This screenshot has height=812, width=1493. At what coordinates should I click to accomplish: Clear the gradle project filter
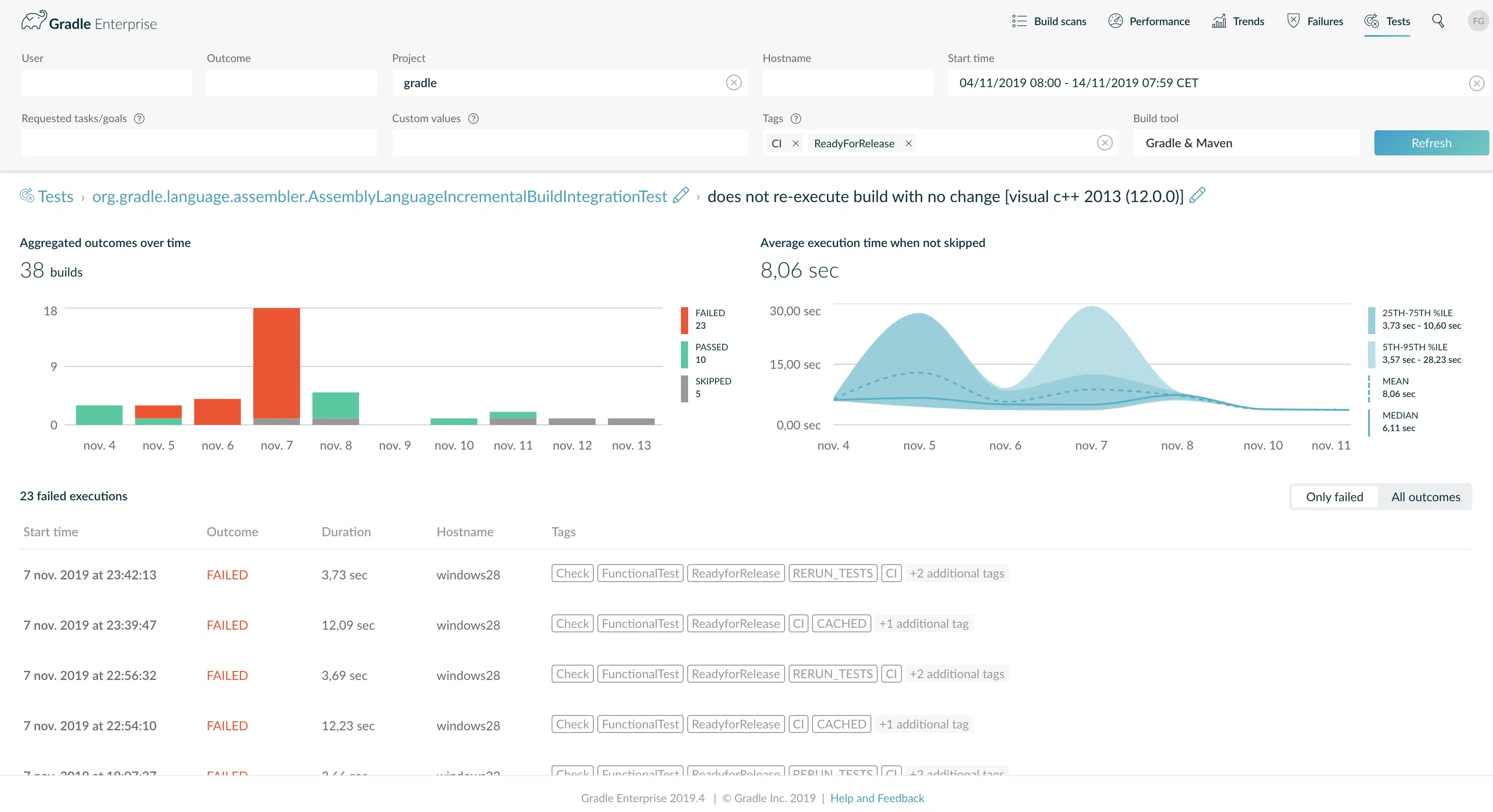(734, 82)
